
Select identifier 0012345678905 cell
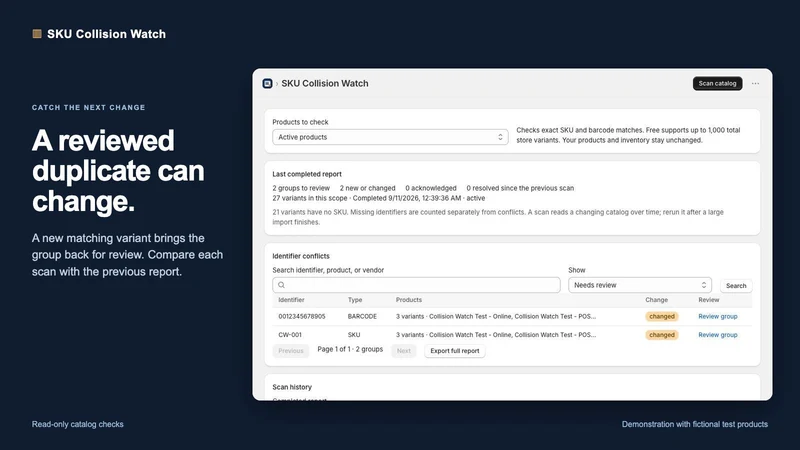pos(302,316)
